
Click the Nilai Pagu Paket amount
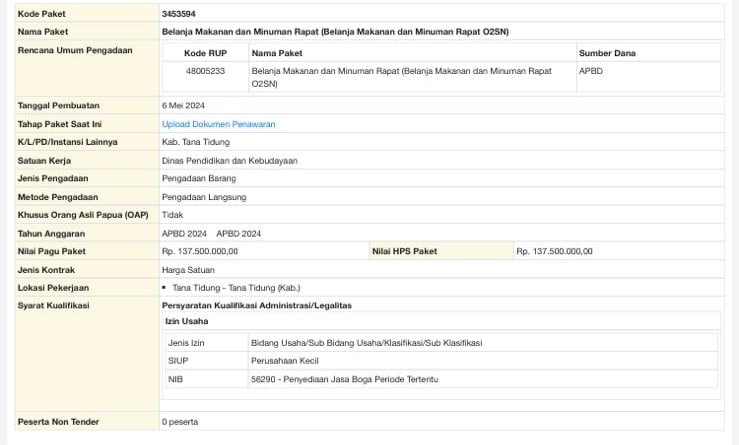coord(200,251)
